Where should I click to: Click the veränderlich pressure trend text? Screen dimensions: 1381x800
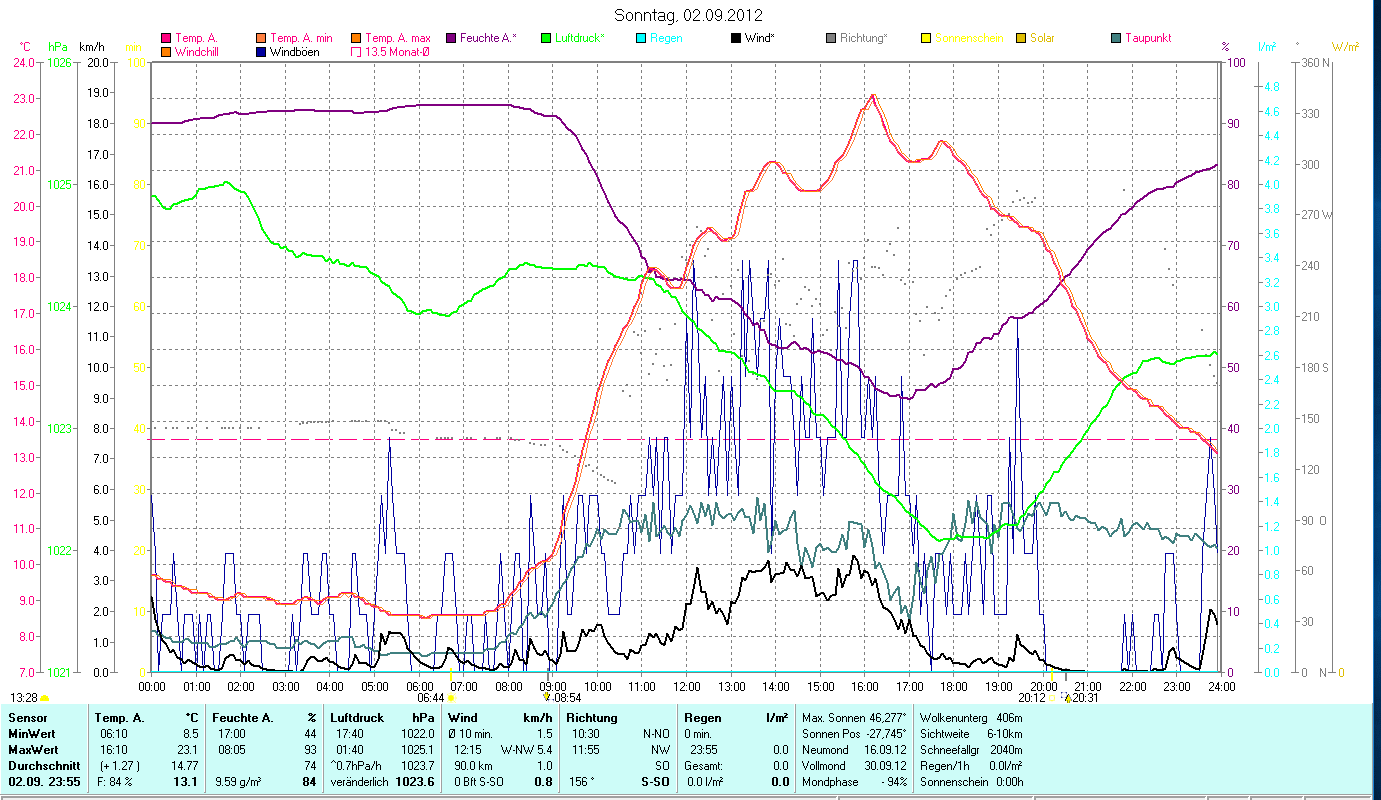tap(360, 782)
